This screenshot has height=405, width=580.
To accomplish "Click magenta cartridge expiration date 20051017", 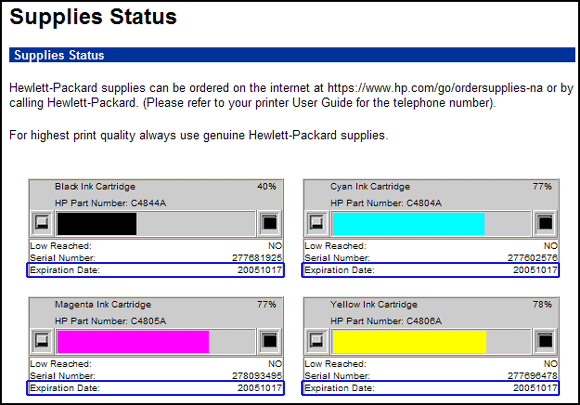I will coord(260,388).
